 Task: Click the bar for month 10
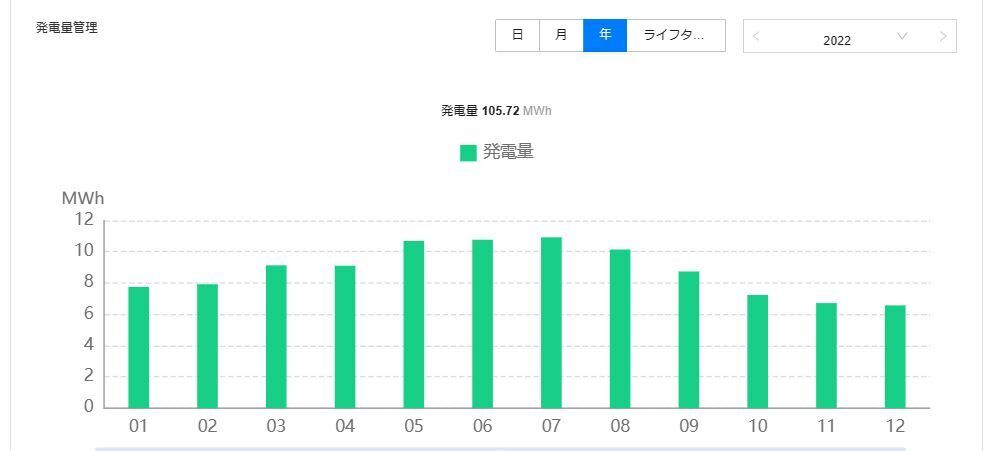pos(758,351)
